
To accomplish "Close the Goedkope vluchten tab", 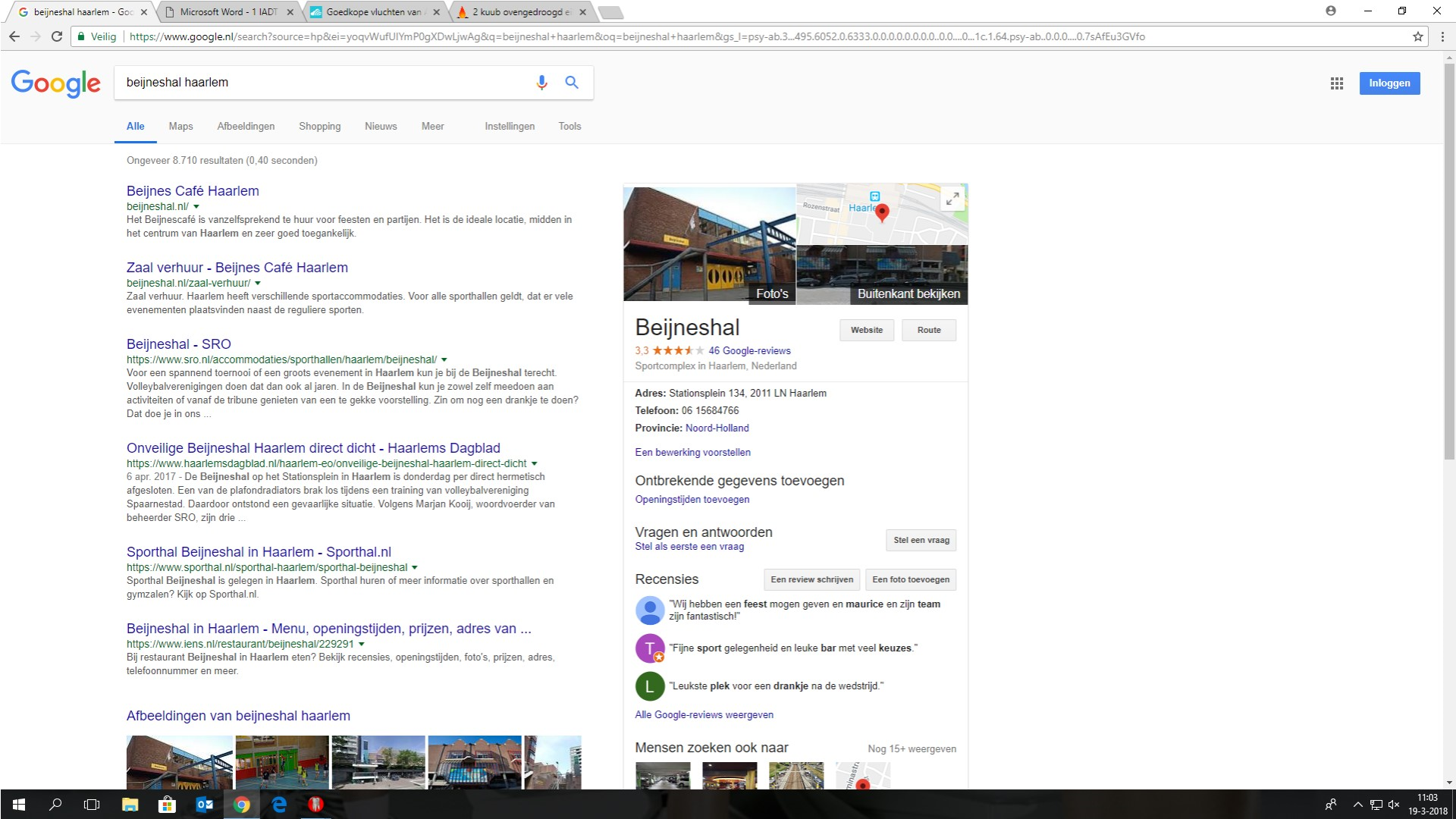I will 436,12.
